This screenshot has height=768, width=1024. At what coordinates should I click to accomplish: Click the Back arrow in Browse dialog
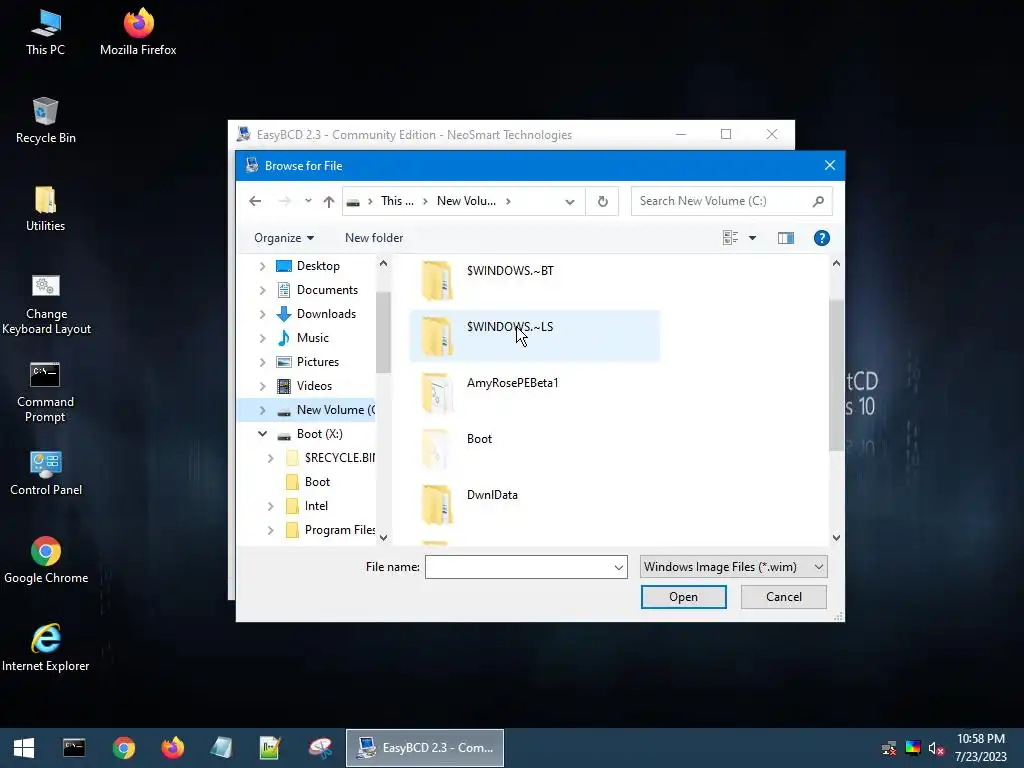tap(255, 201)
